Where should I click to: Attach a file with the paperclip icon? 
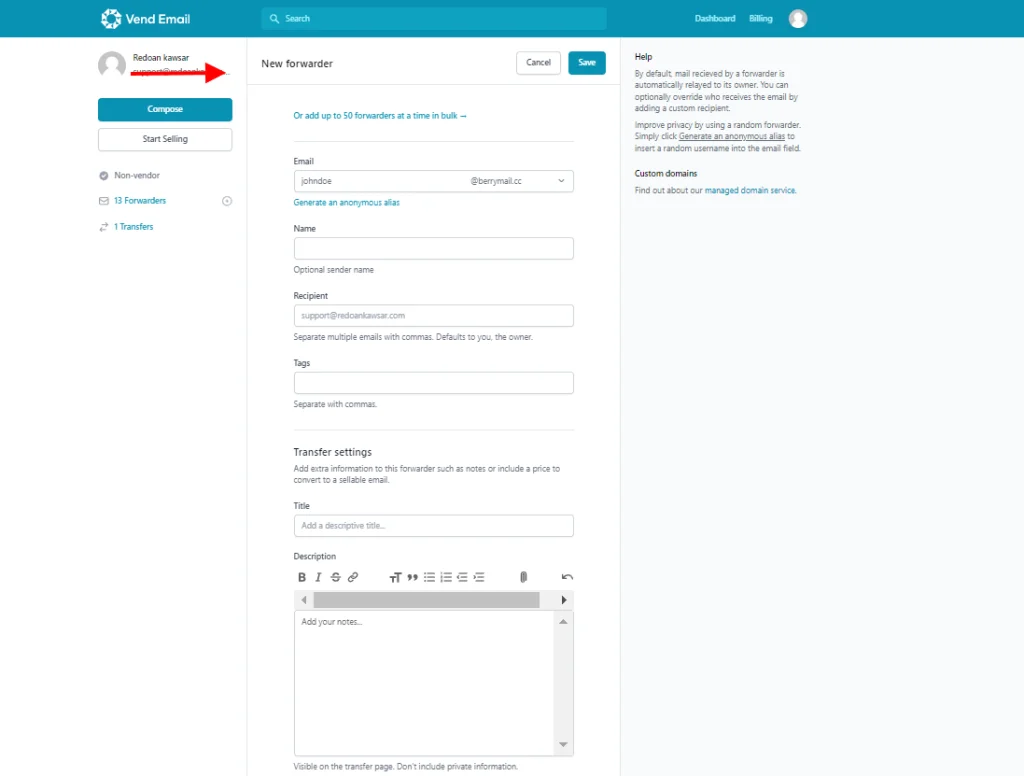tap(523, 577)
